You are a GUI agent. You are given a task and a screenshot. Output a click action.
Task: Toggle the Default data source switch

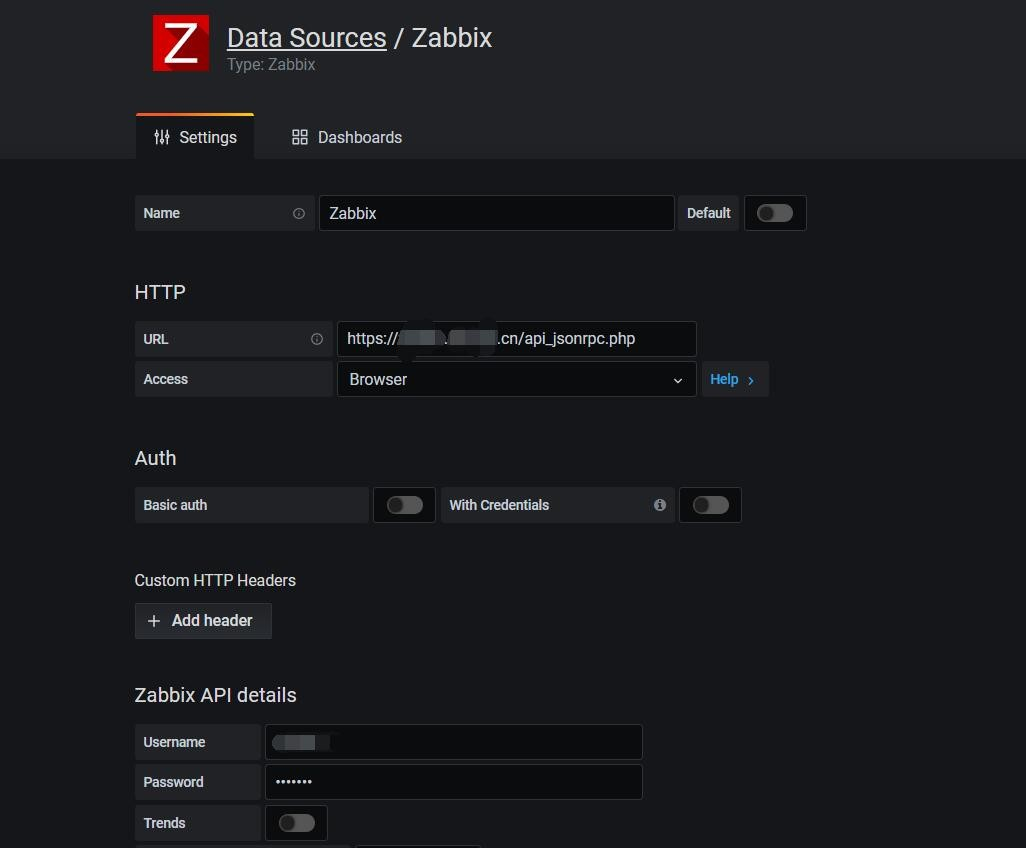[x=775, y=213]
